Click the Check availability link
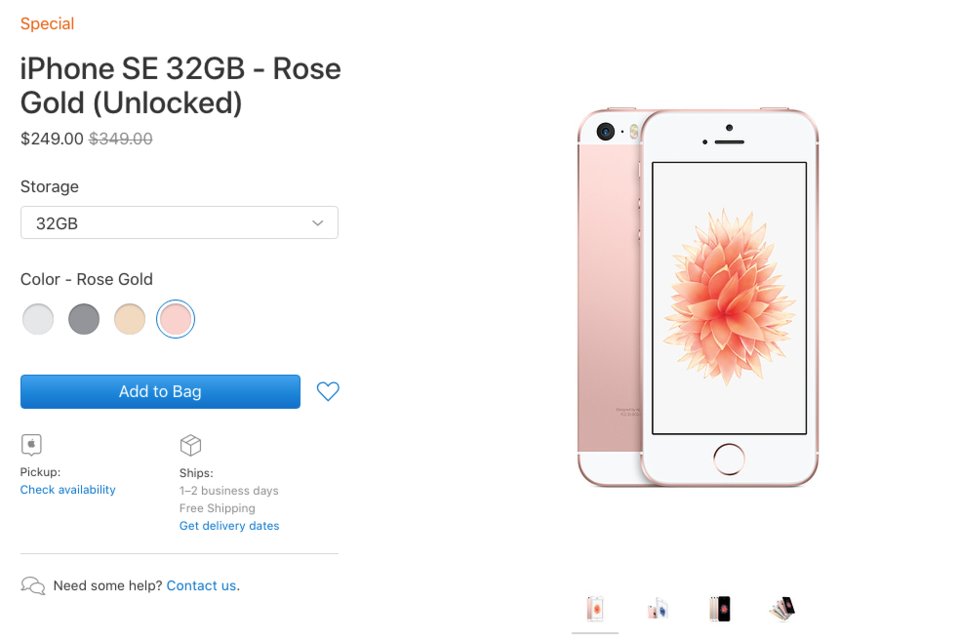960x641 pixels. point(68,490)
